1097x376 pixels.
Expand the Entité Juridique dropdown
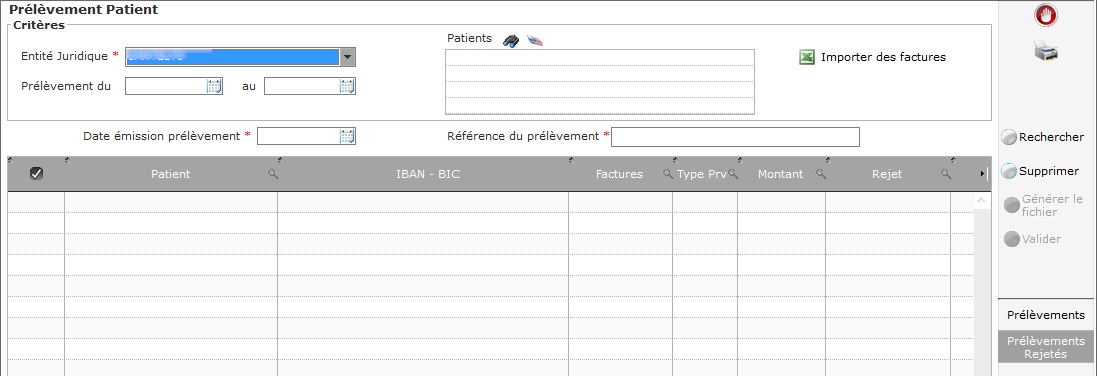(x=348, y=57)
